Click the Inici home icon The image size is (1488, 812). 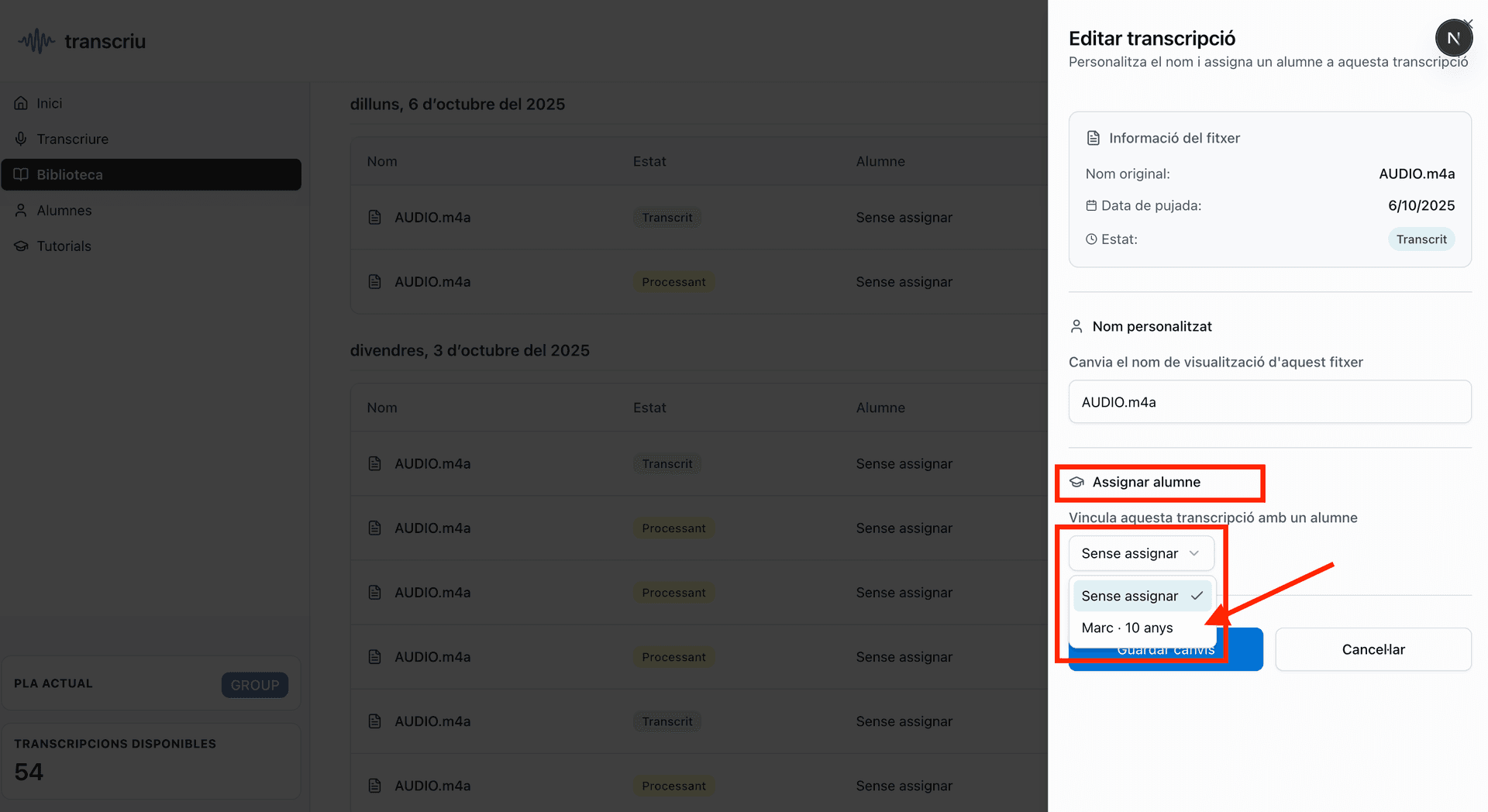click(x=21, y=103)
